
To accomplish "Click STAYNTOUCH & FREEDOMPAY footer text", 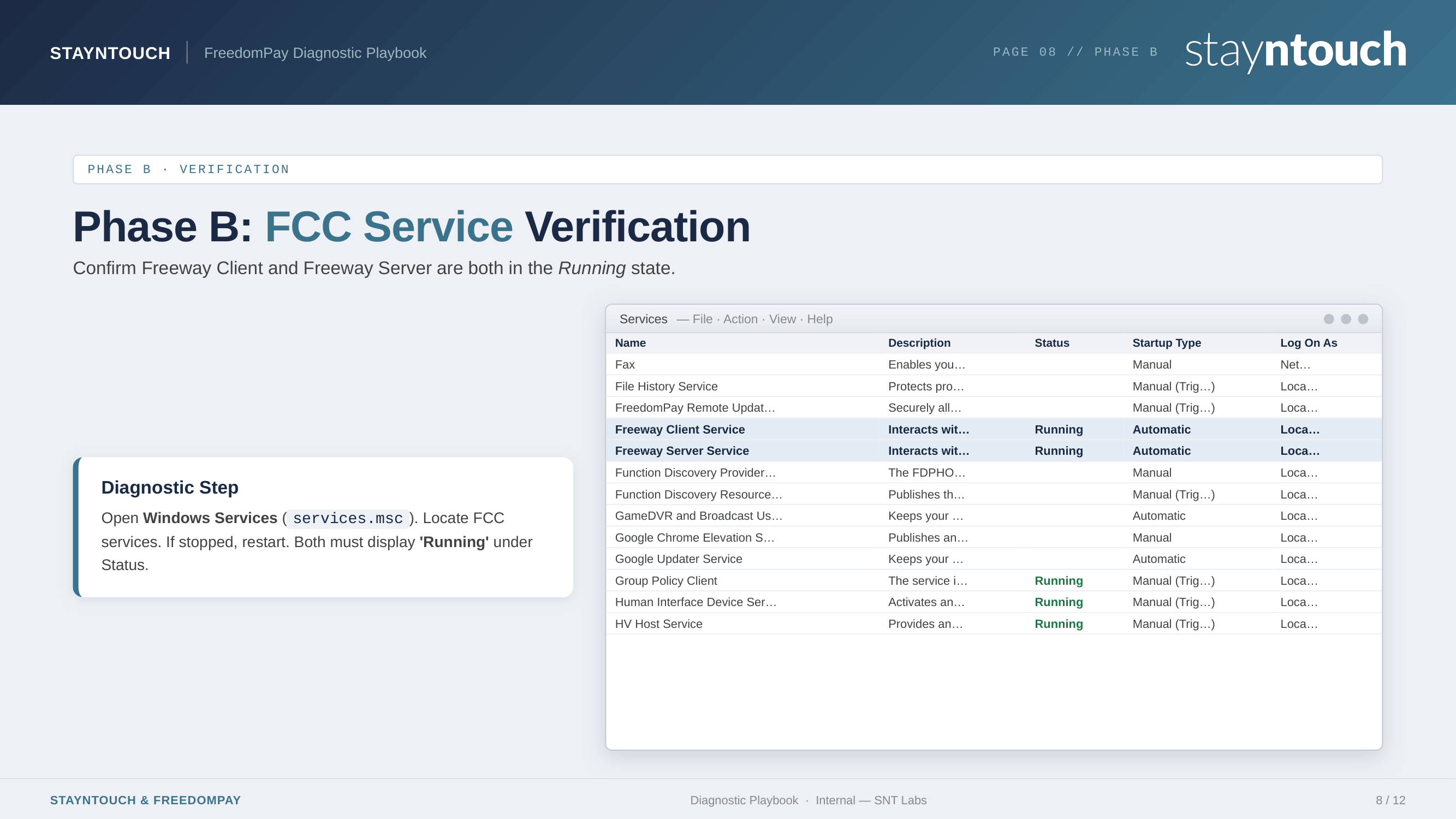I will 145,800.
